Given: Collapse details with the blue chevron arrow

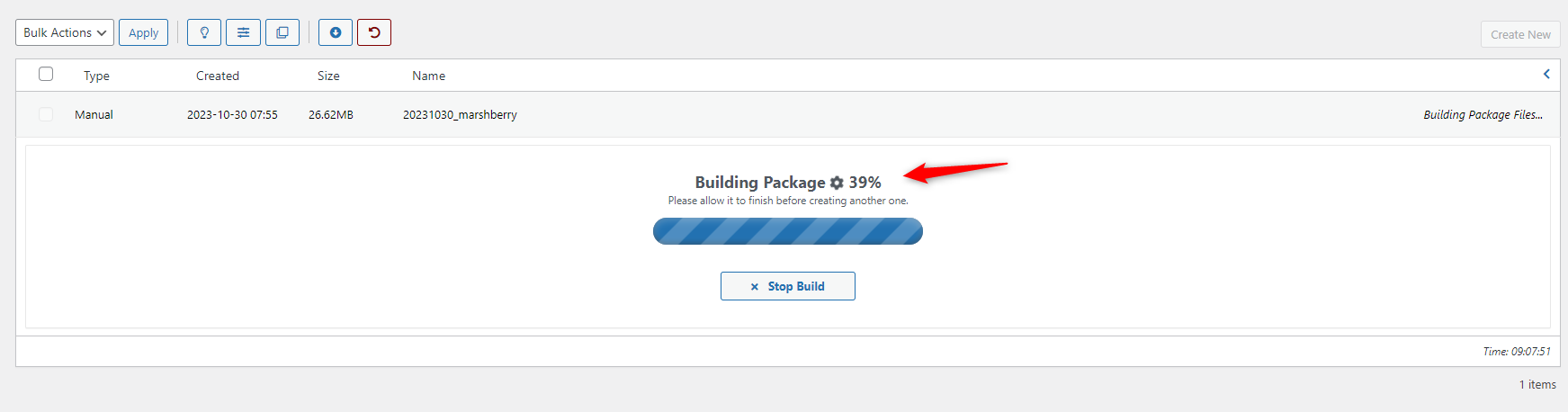Looking at the screenshot, I should [1546, 74].
